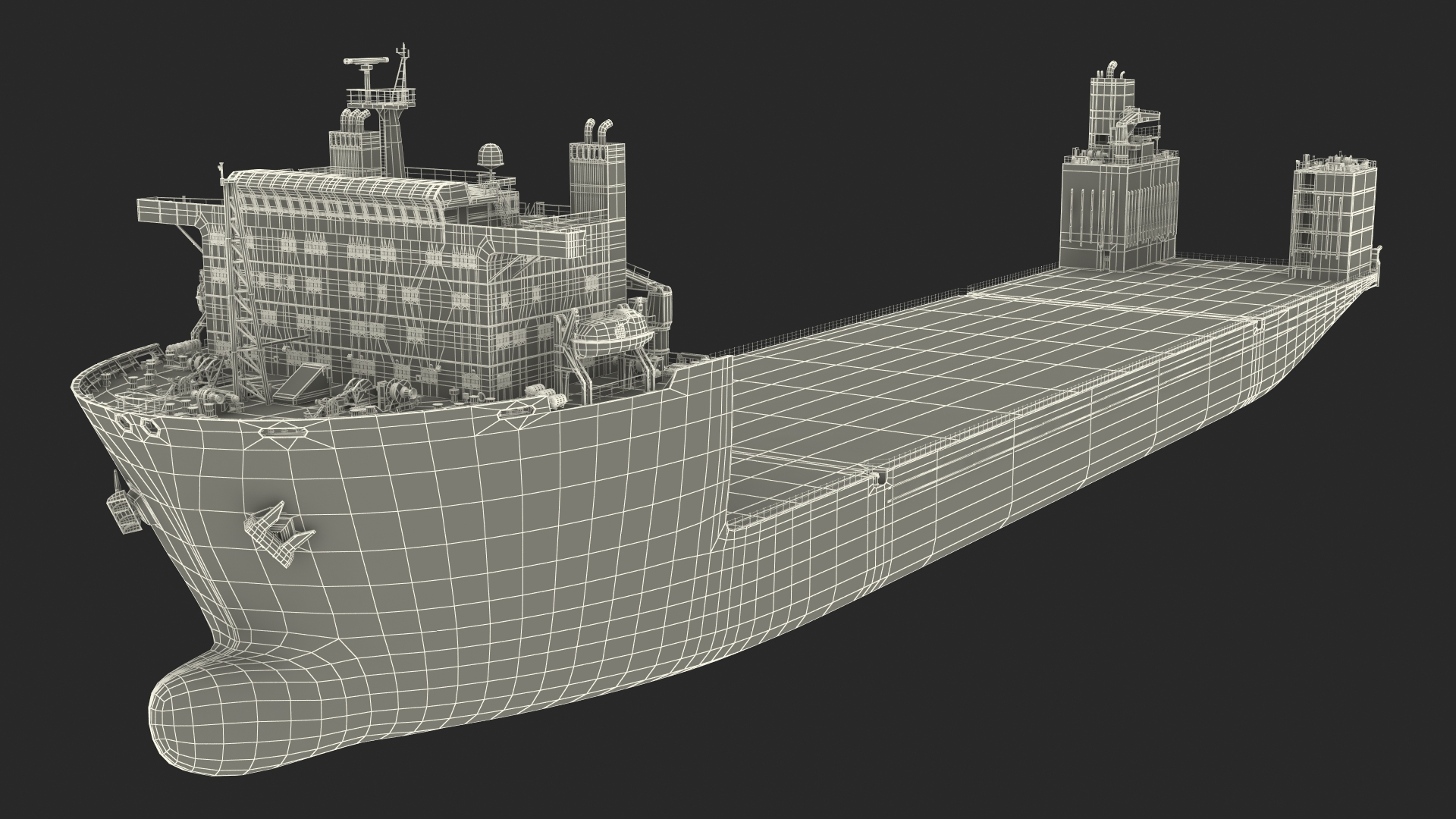The width and height of the screenshot is (1456, 819).
Task: Click the radar antenna atop the mast
Action: (x=367, y=62)
